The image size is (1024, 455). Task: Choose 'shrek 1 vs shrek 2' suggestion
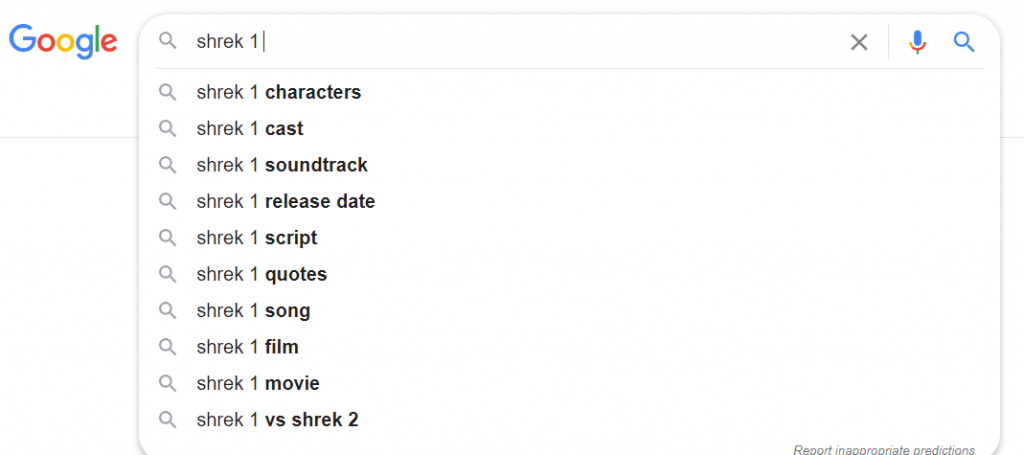(569, 419)
